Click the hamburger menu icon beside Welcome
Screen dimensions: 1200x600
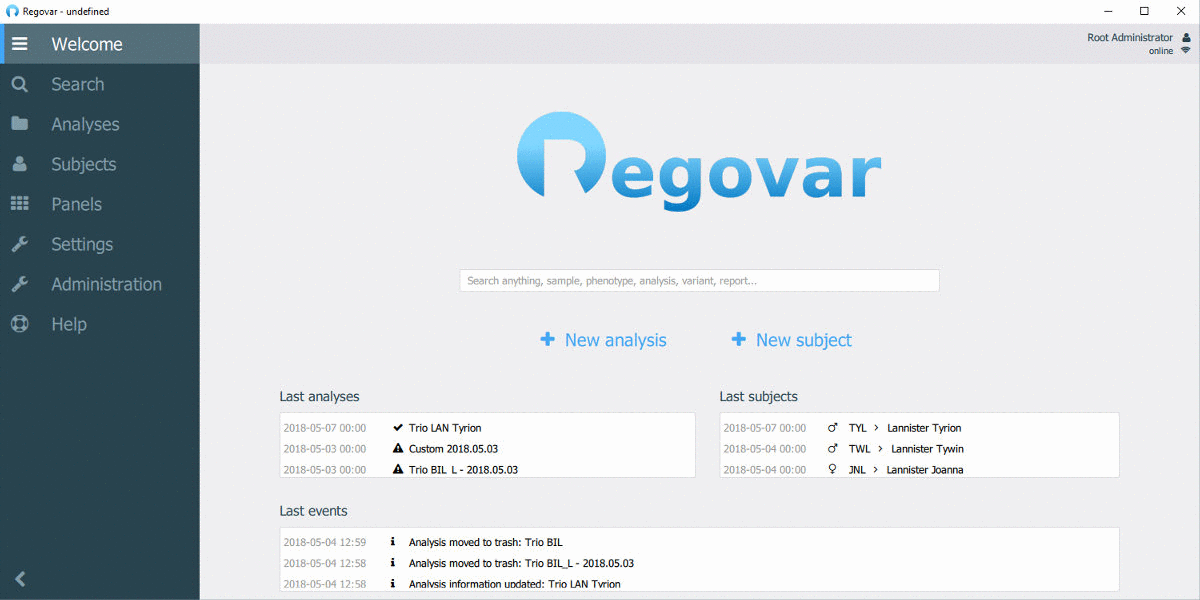(x=20, y=44)
